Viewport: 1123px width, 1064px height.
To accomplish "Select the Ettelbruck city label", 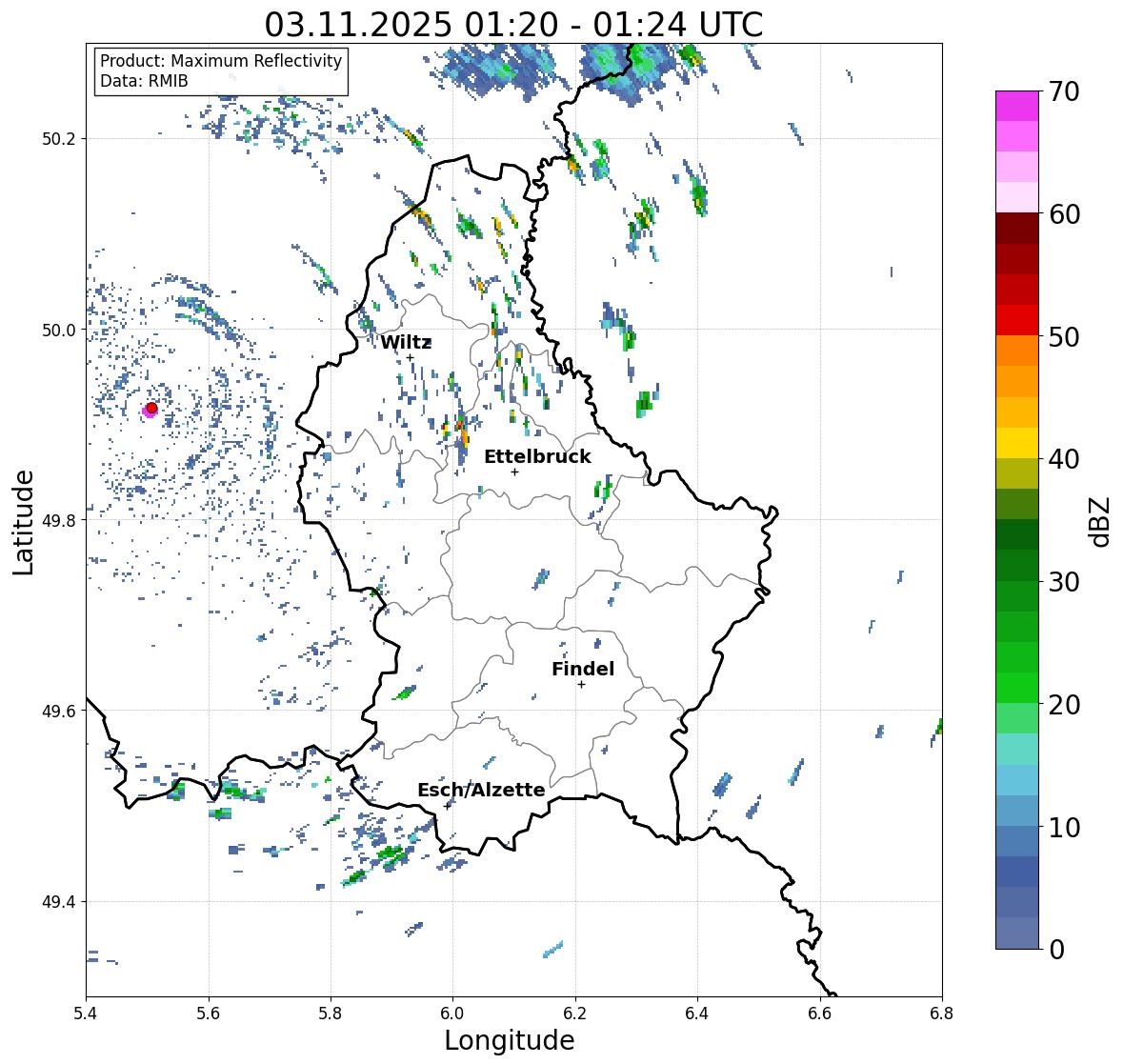I will coord(537,456).
